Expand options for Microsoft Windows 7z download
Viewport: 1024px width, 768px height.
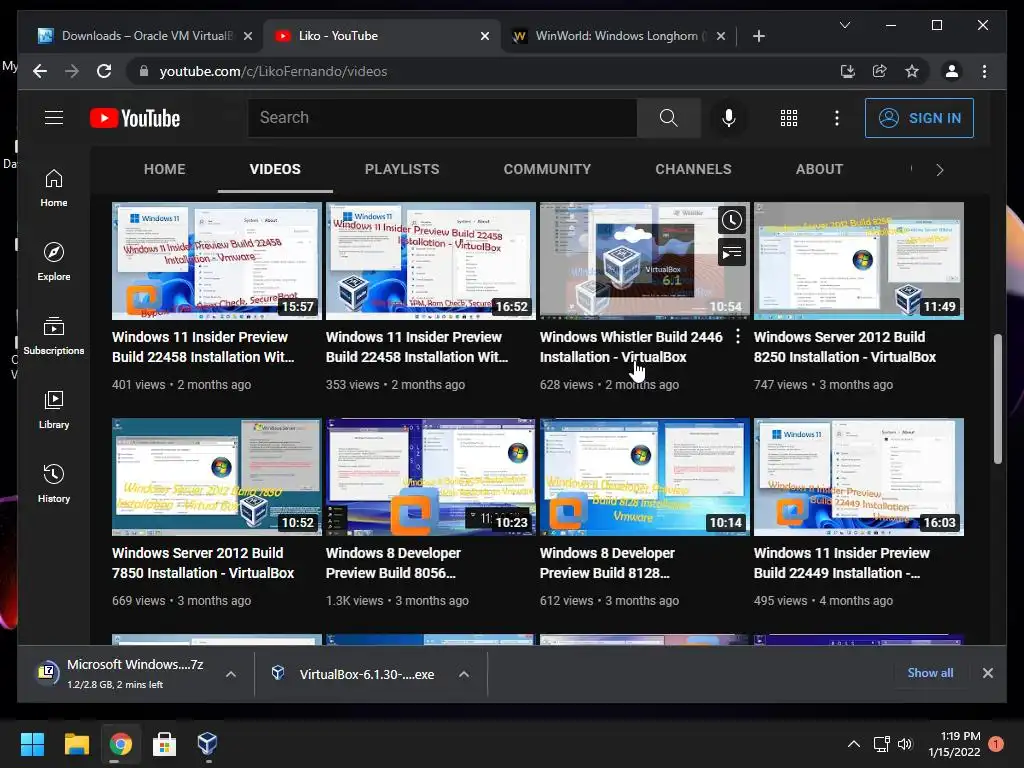tap(231, 674)
